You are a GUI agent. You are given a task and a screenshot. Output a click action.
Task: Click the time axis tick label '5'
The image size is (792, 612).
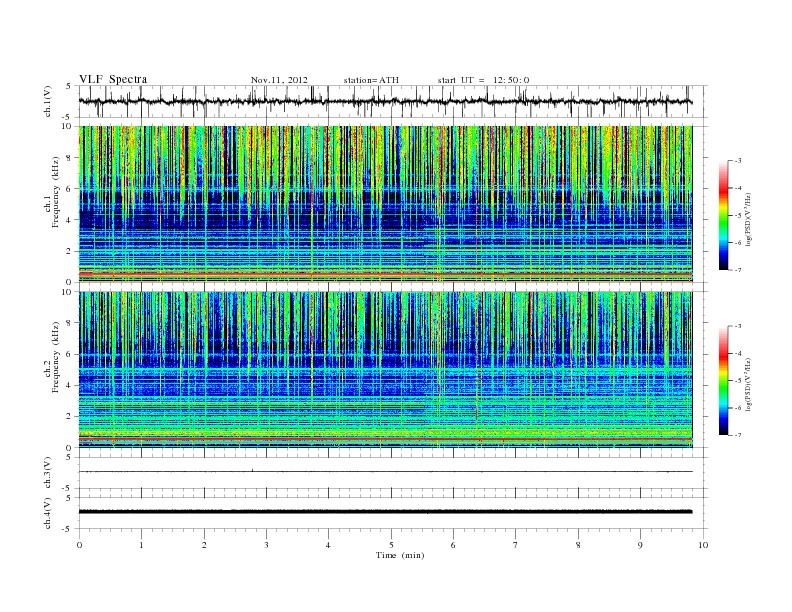[x=391, y=545]
